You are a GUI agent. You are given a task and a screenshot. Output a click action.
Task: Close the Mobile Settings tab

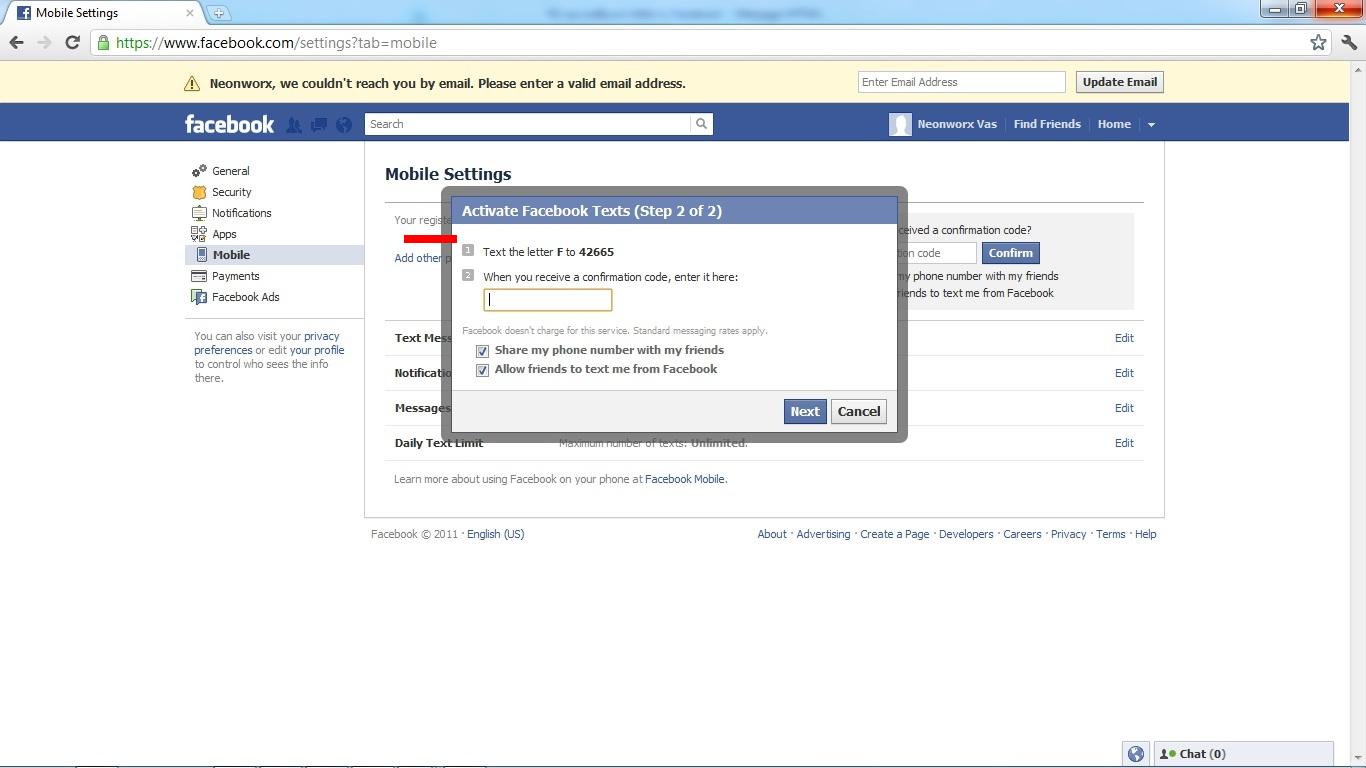click(x=189, y=13)
